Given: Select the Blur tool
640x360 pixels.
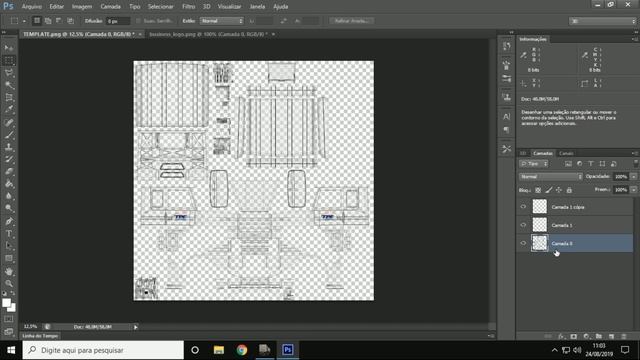Looking at the screenshot, I should tap(9, 196).
